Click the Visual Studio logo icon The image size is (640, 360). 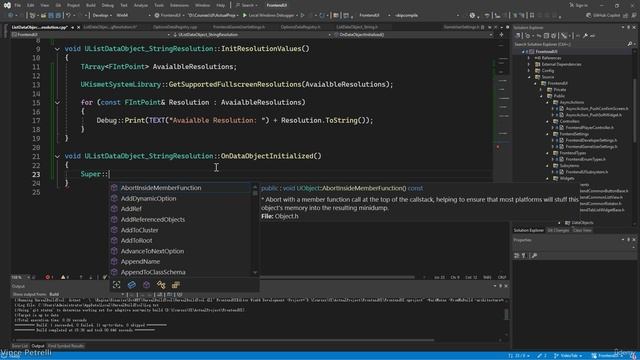7,5
